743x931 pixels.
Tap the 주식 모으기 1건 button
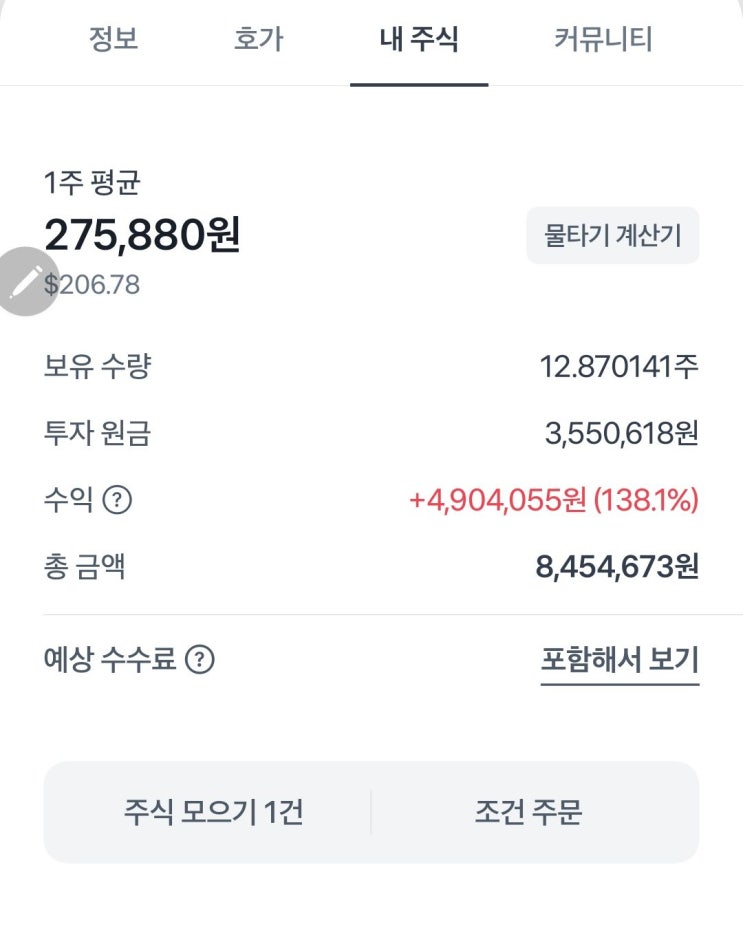pyautogui.click(x=213, y=812)
